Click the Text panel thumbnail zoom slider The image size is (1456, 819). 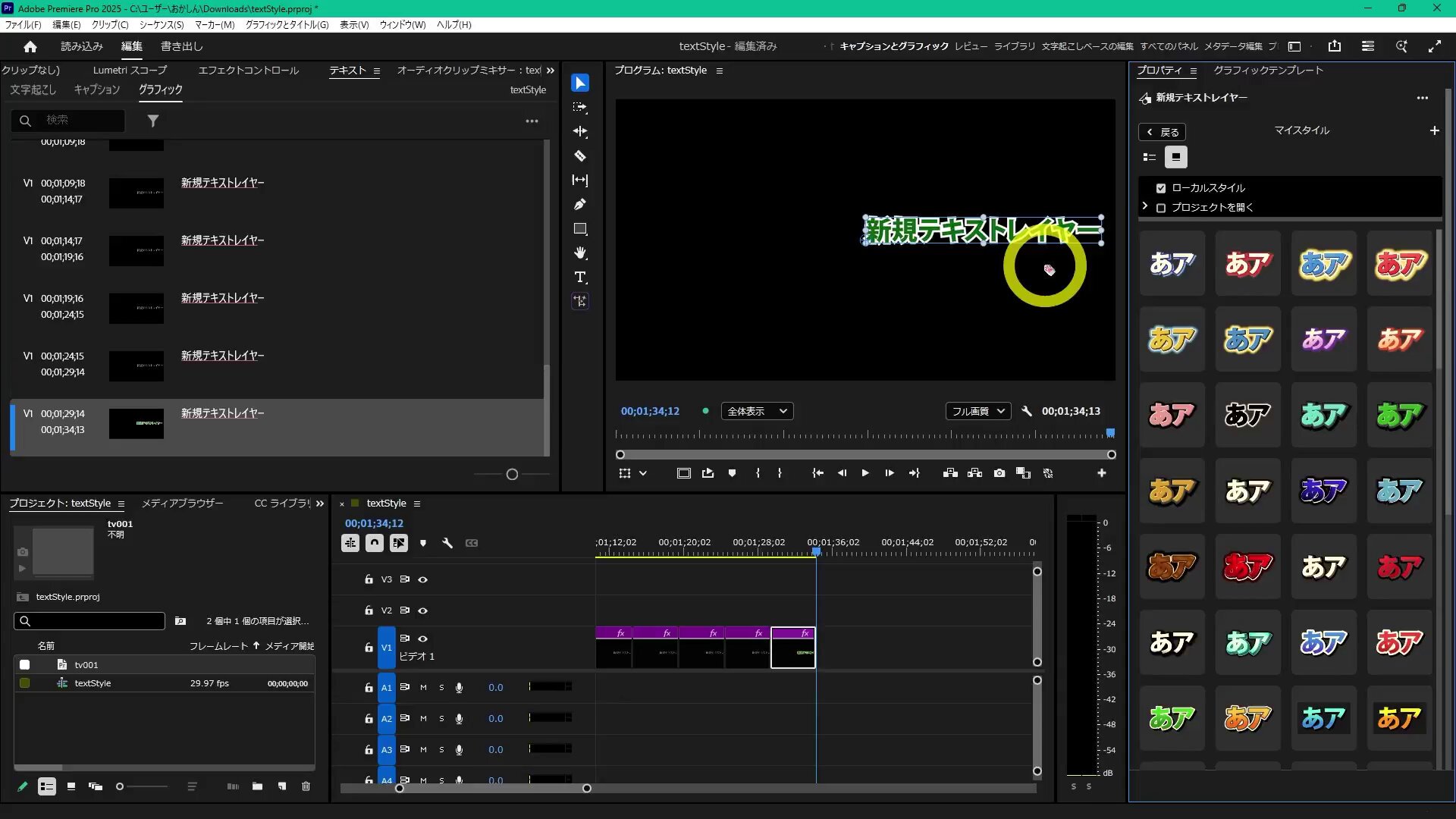click(x=512, y=475)
